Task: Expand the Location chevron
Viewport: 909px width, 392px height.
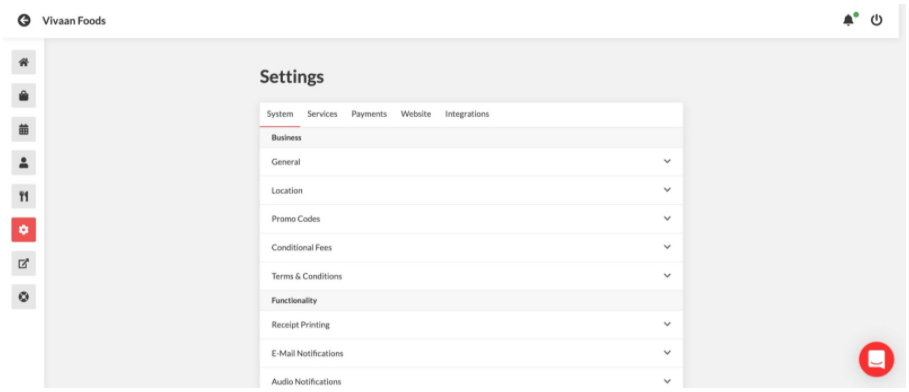Action: tap(667, 190)
